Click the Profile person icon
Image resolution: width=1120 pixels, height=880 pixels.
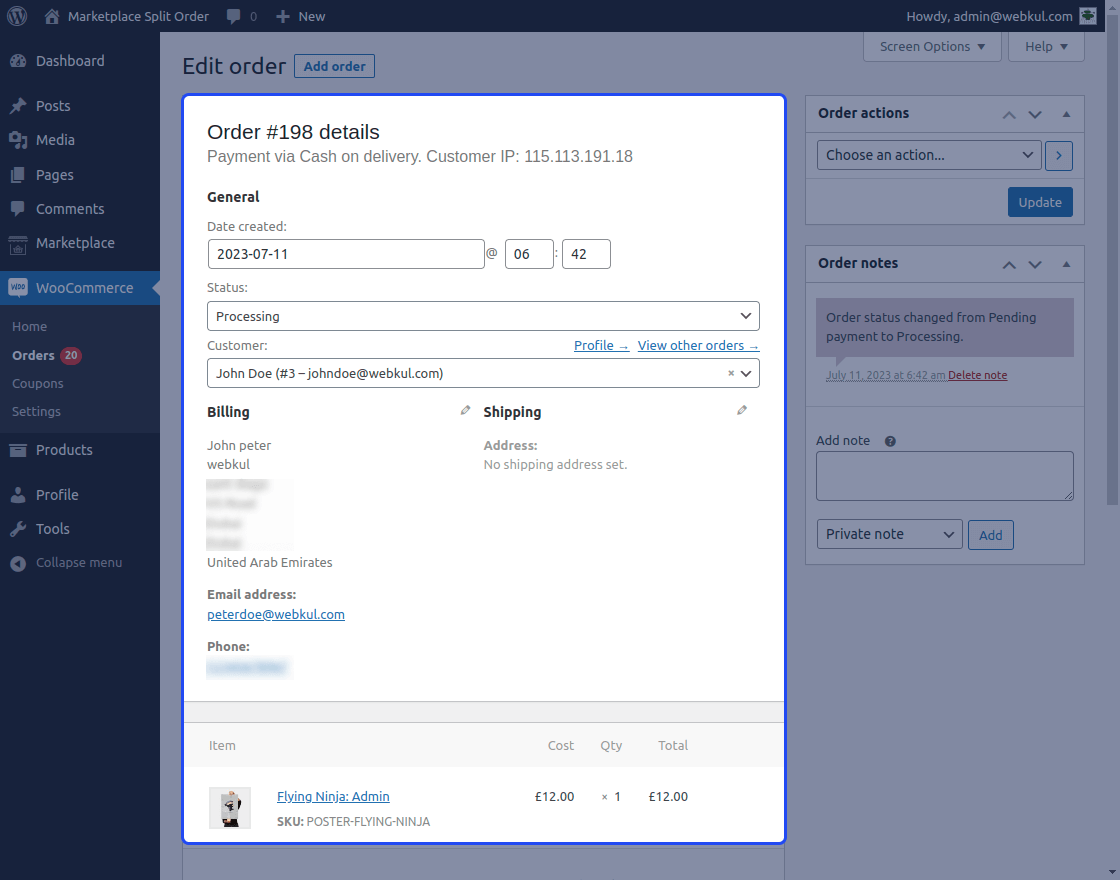point(18,495)
